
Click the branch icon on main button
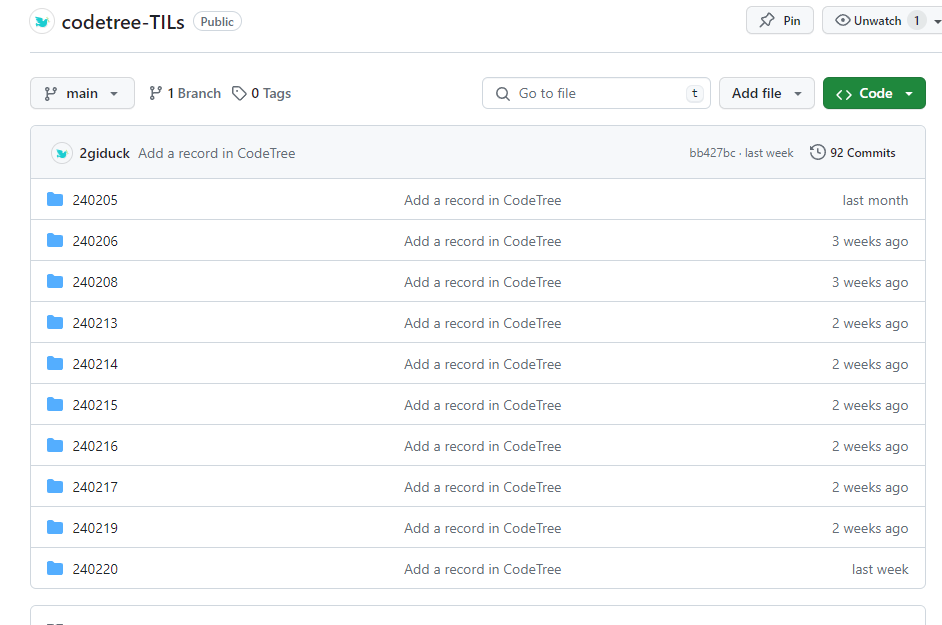pyautogui.click(x=51, y=93)
